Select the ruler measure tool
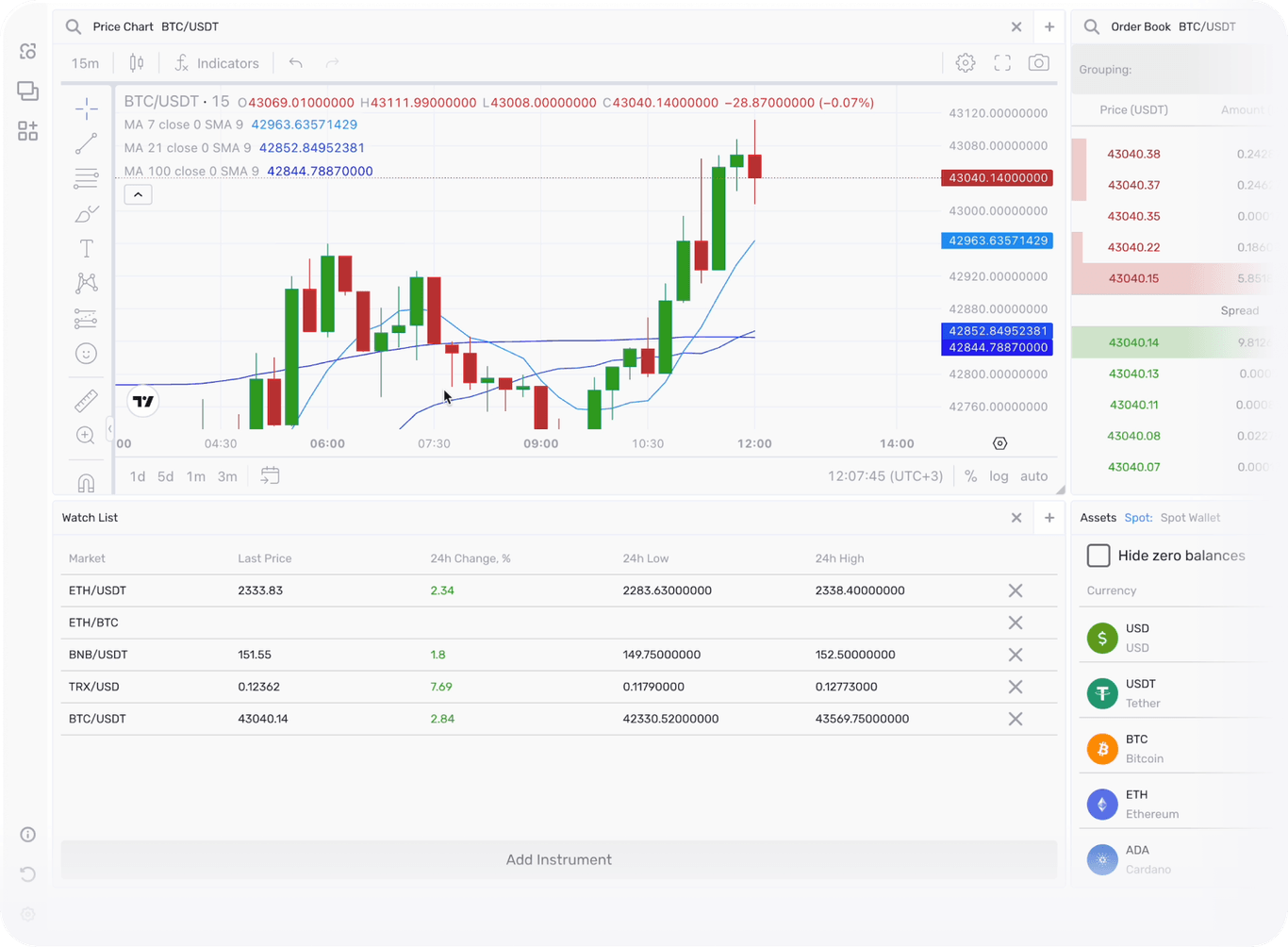Screen dimensions: 1288x947 (86, 401)
